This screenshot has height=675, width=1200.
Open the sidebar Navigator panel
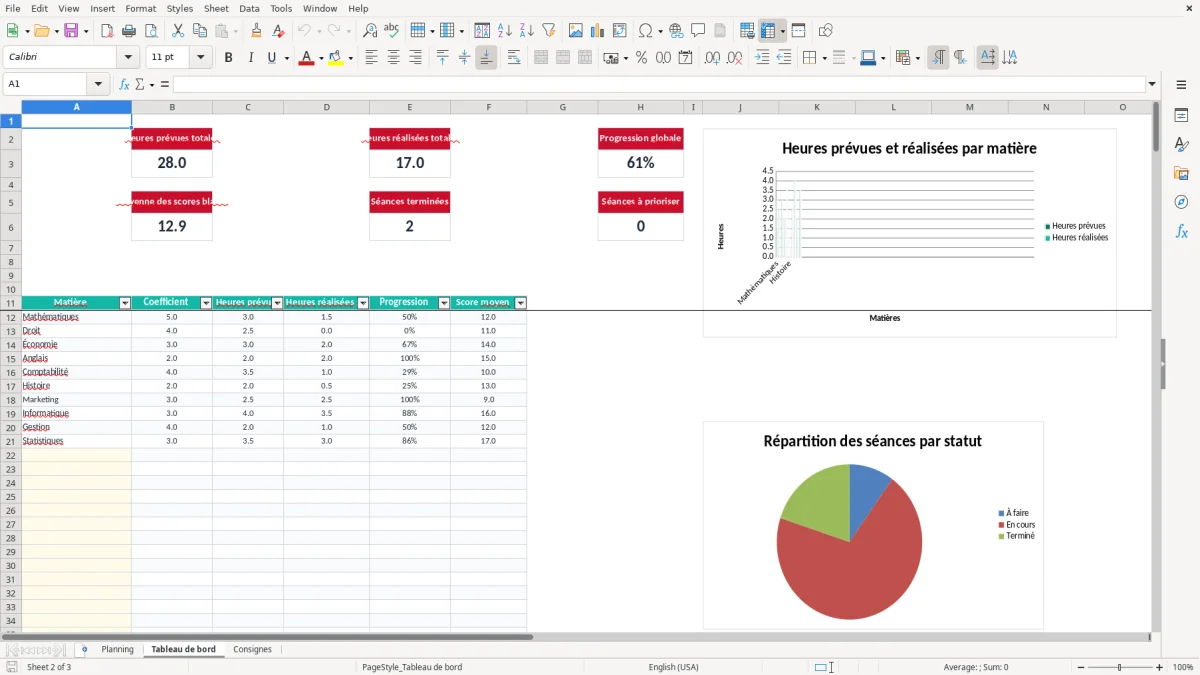coord(1181,202)
